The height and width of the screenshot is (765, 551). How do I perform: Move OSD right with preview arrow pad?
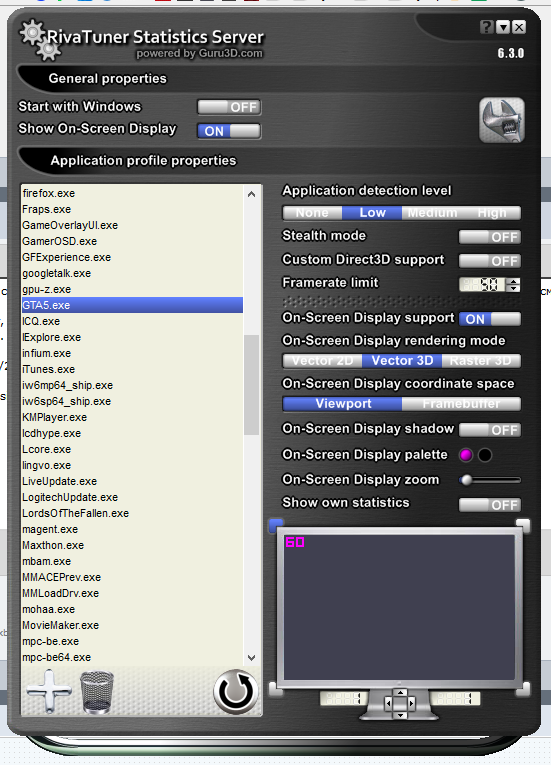pyautogui.click(x=411, y=704)
